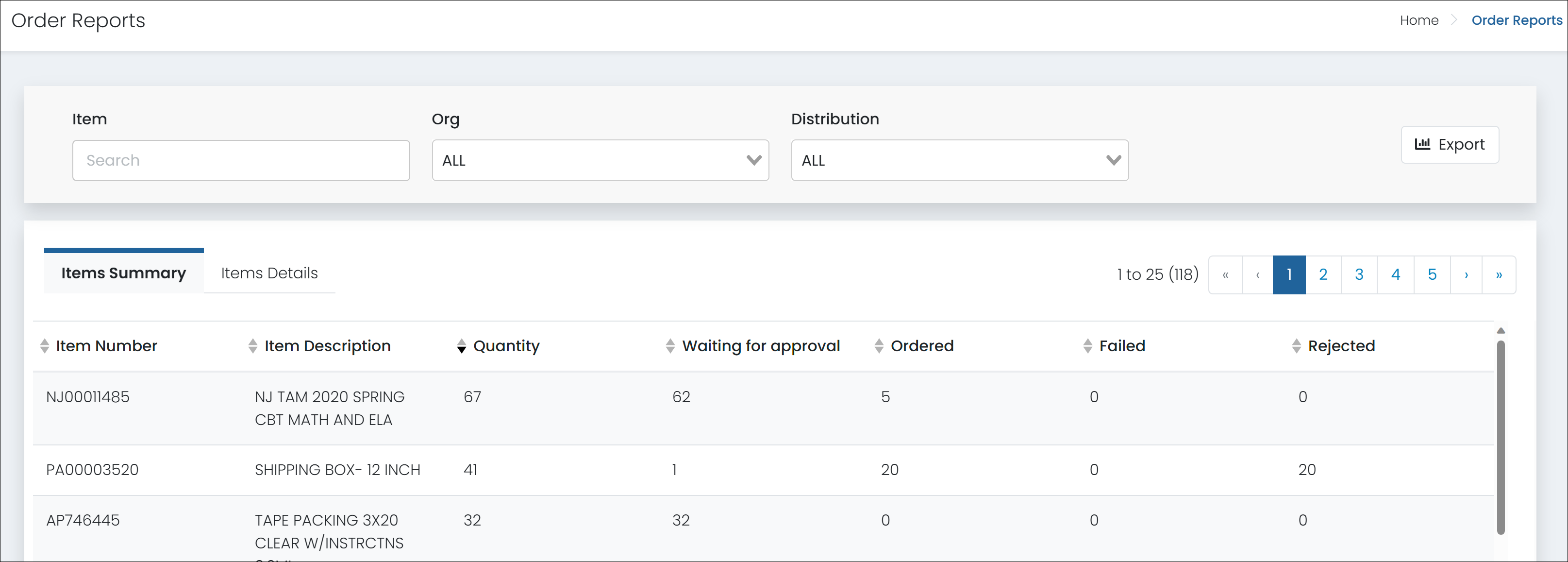
Task: Switch to Items Details tab
Action: coord(269,273)
